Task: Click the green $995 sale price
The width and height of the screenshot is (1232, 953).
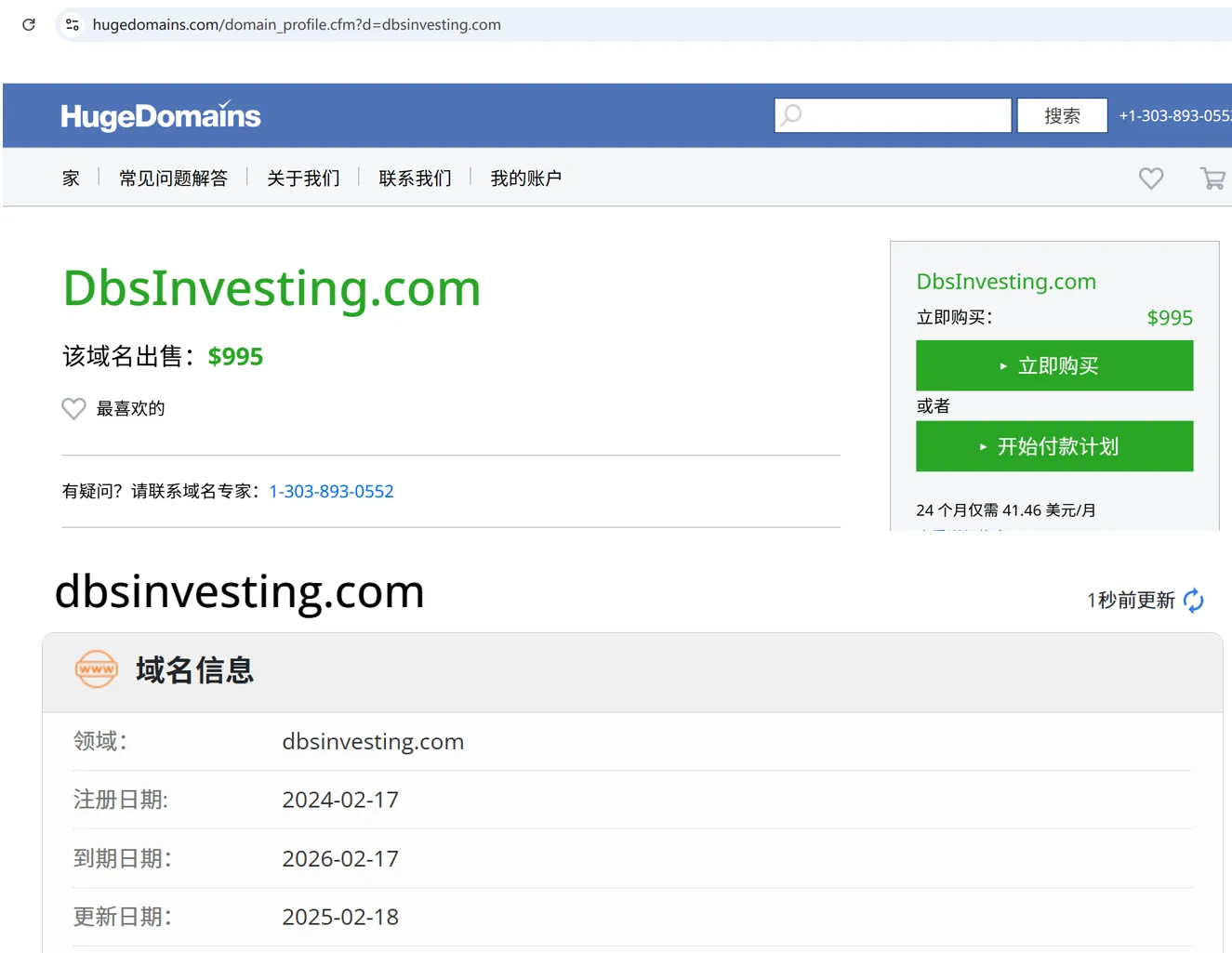Action: pyautogui.click(x=235, y=356)
